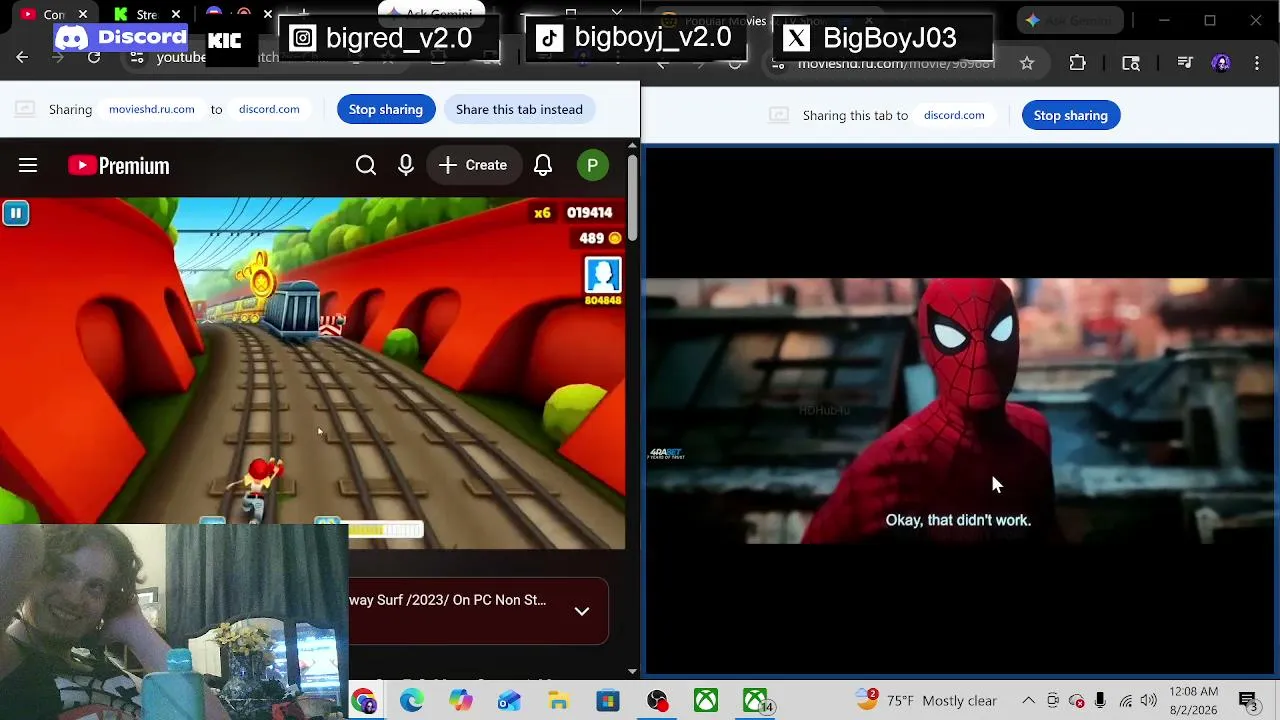Open the Chrome profile avatar in right window

(1221, 63)
